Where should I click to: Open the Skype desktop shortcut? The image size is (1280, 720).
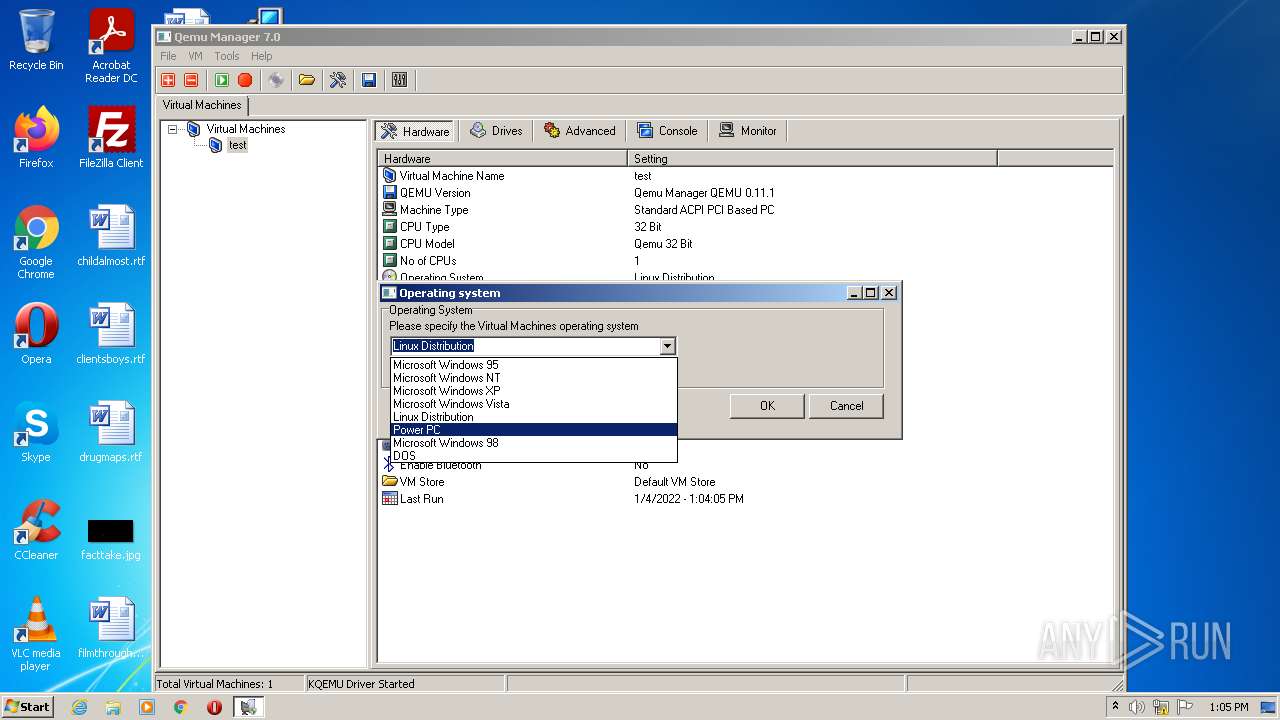click(x=36, y=432)
